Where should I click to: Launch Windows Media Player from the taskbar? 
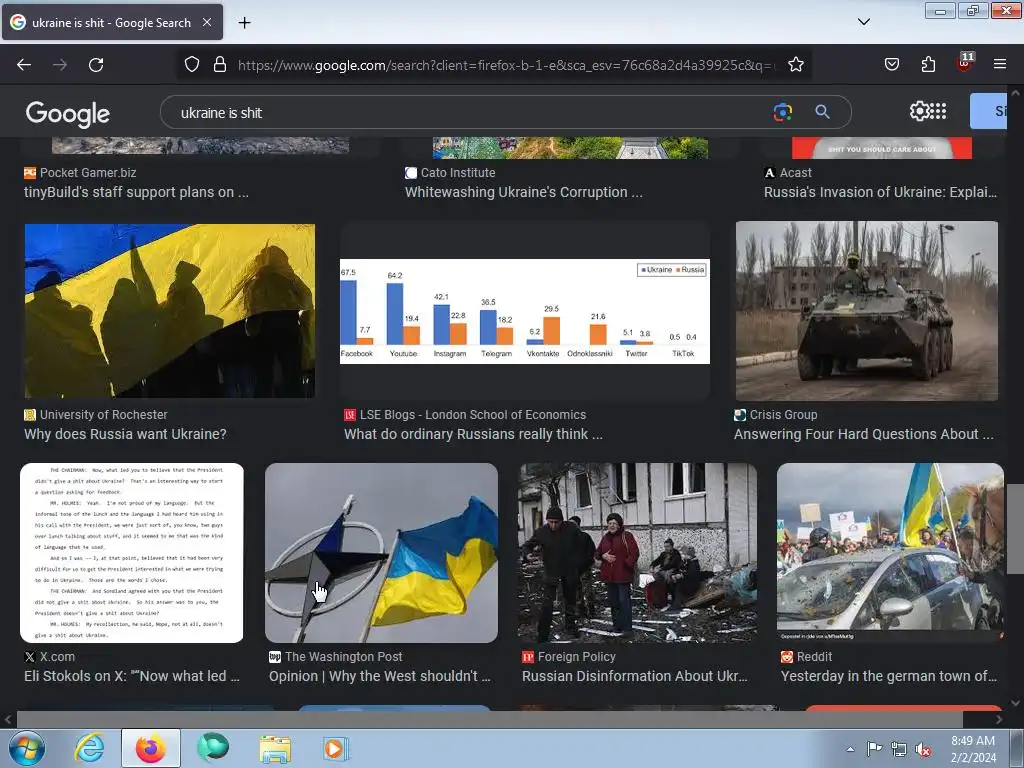click(x=336, y=748)
